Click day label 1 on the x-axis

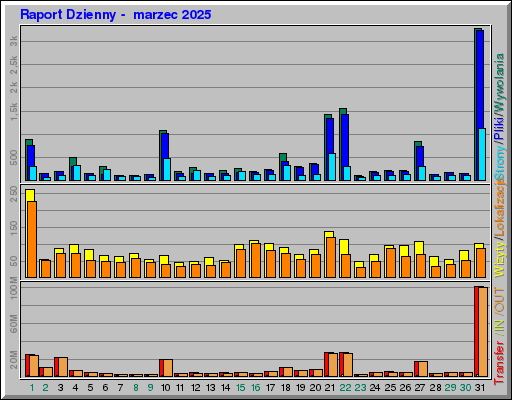[x=32, y=388]
